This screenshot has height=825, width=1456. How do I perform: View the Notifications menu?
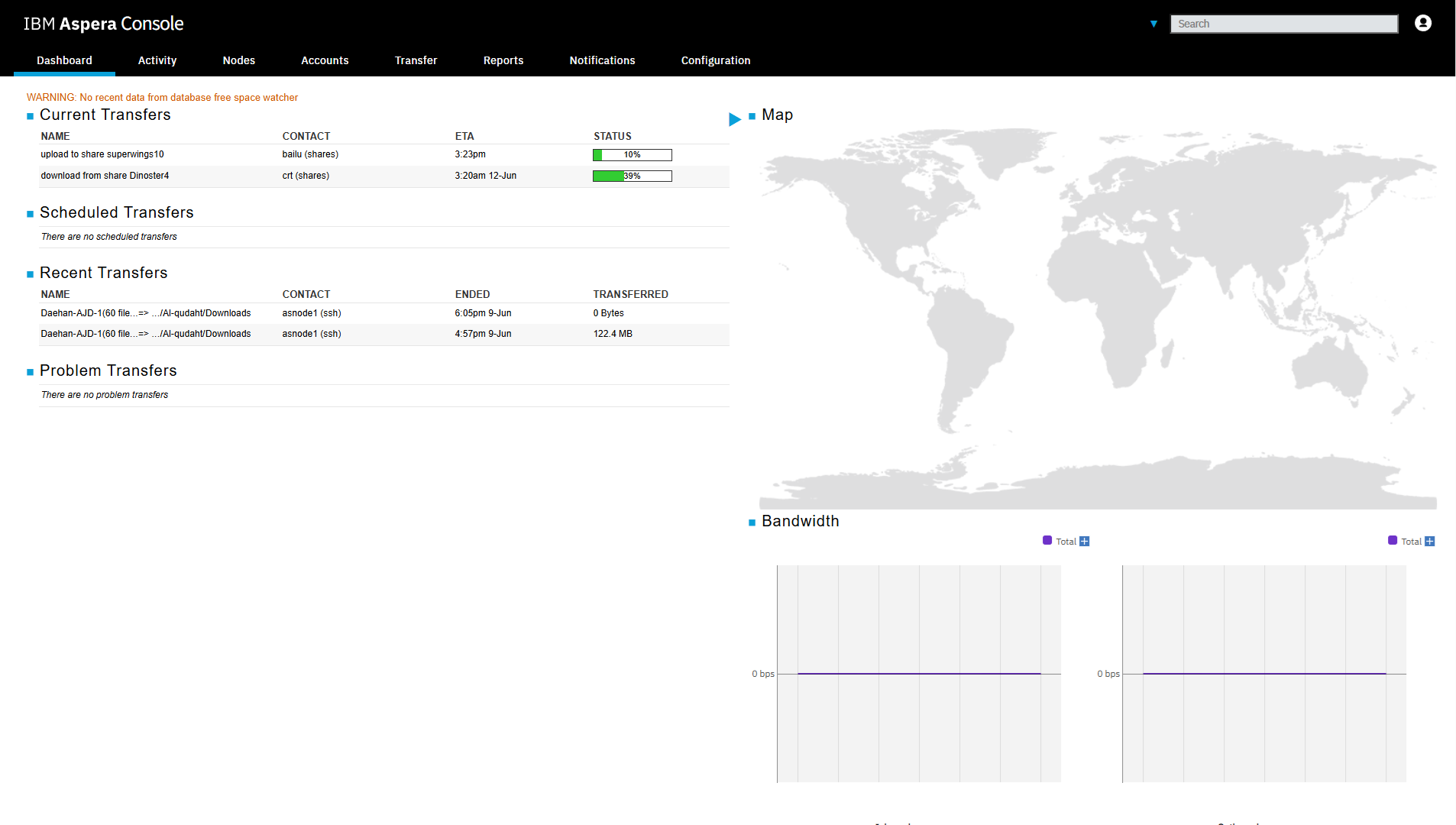(x=602, y=60)
